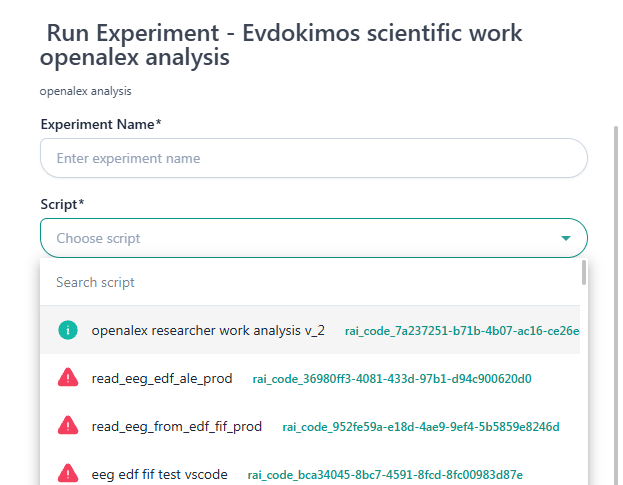623x485 pixels.
Task: Select openalex researcher work analysis v_2 option
Action: point(208,330)
